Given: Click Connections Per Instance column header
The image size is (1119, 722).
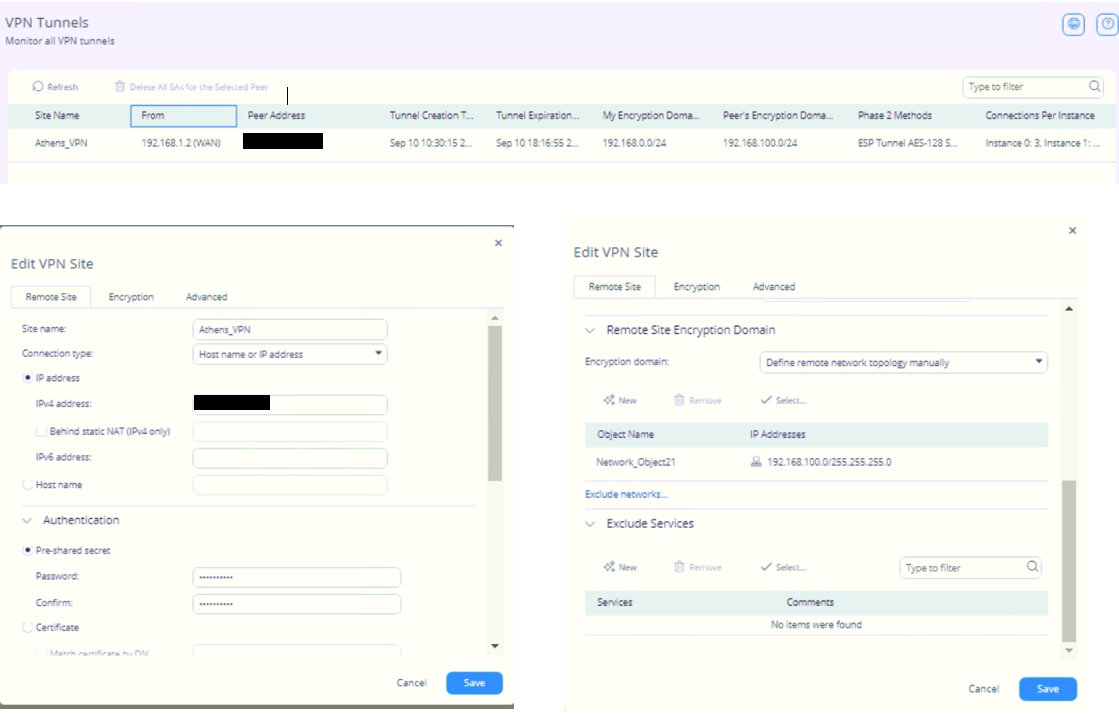Looking at the screenshot, I should [x=1039, y=116].
